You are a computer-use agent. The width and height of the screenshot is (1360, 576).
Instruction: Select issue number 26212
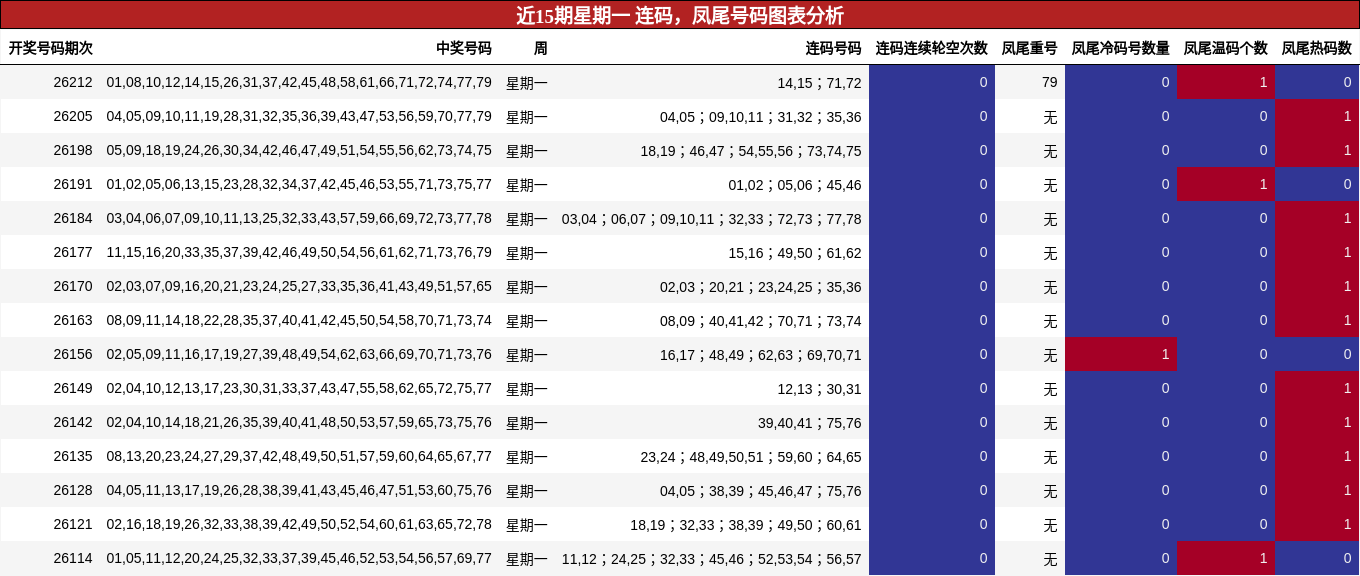73,82
